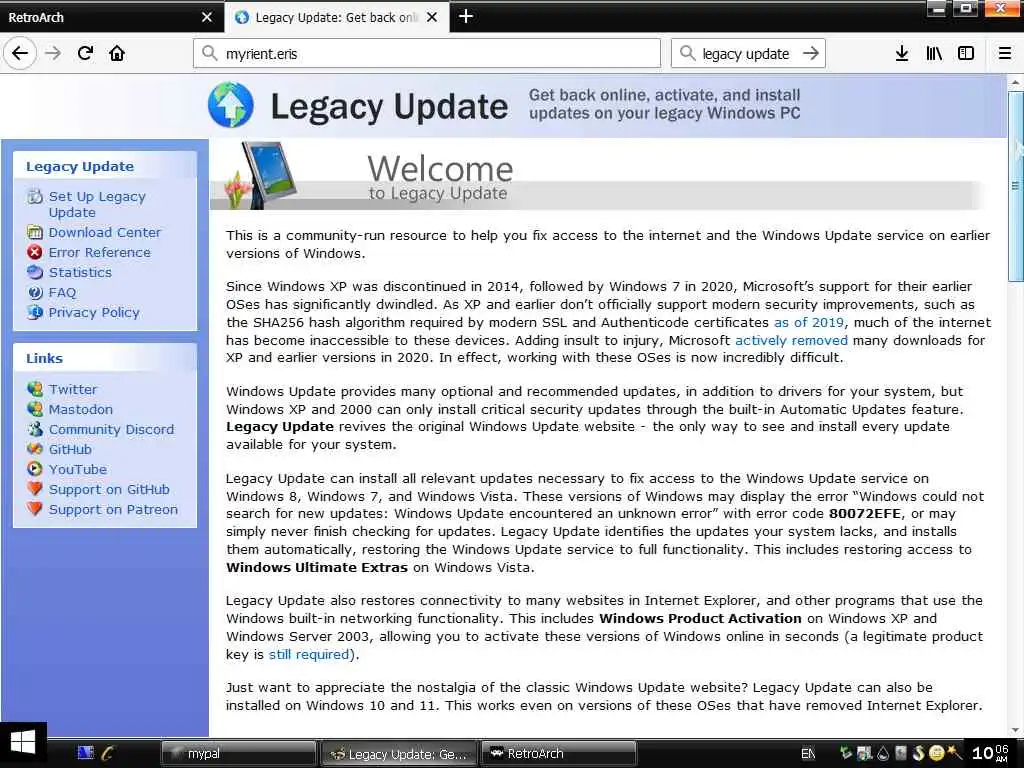Close the Legacy Update tab

432,17
